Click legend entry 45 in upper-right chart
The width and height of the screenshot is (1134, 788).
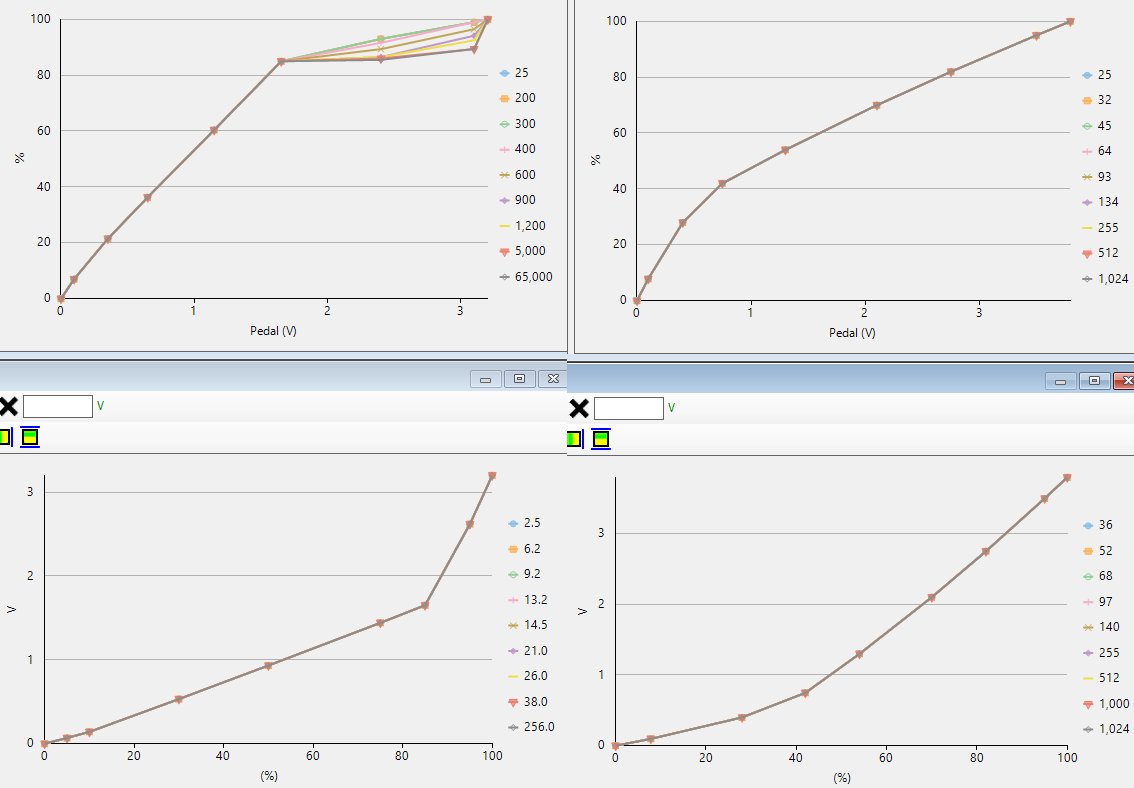[1097, 126]
